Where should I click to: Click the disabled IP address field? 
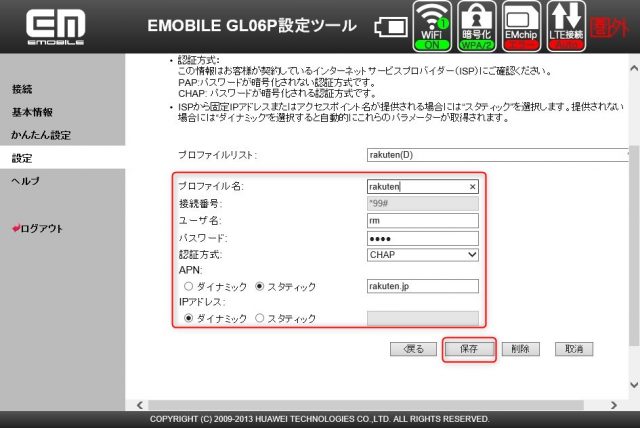(x=423, y=318)
